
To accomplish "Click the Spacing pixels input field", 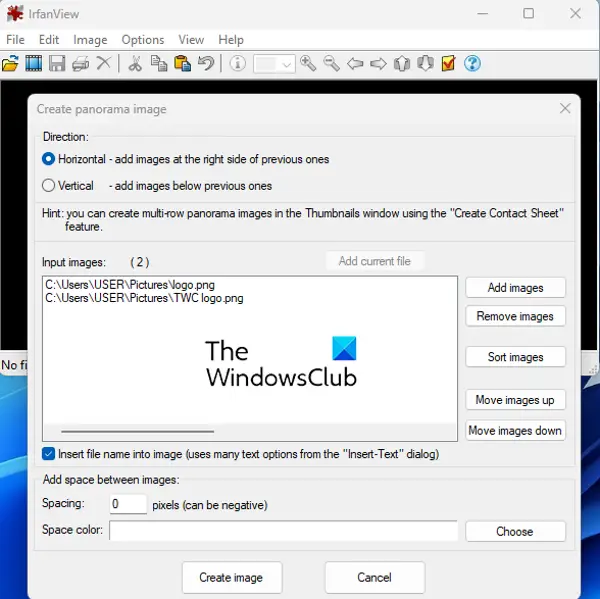I will coord(128,504).
